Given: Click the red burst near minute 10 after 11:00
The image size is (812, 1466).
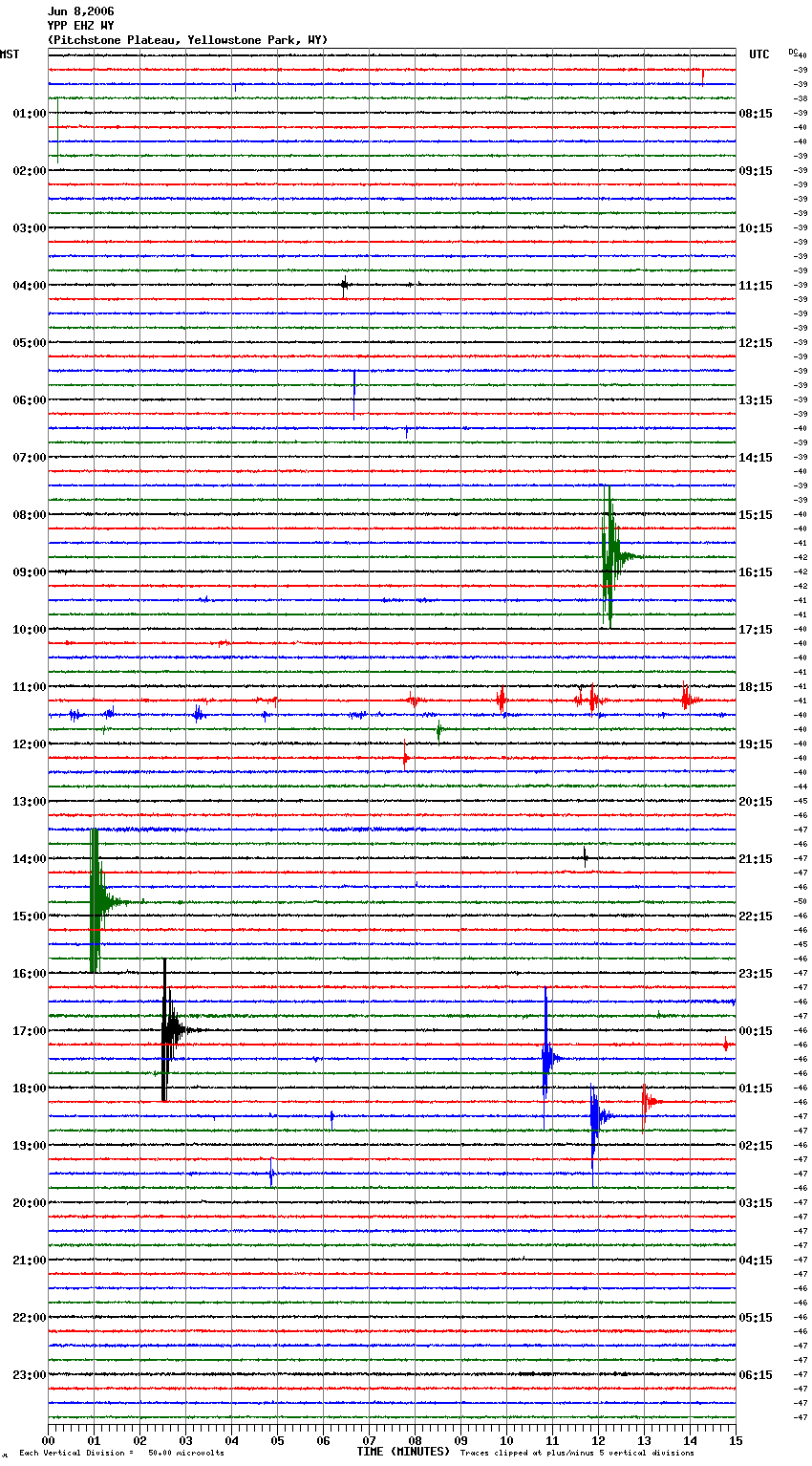Looking at the screenshot, I should 501,701.
